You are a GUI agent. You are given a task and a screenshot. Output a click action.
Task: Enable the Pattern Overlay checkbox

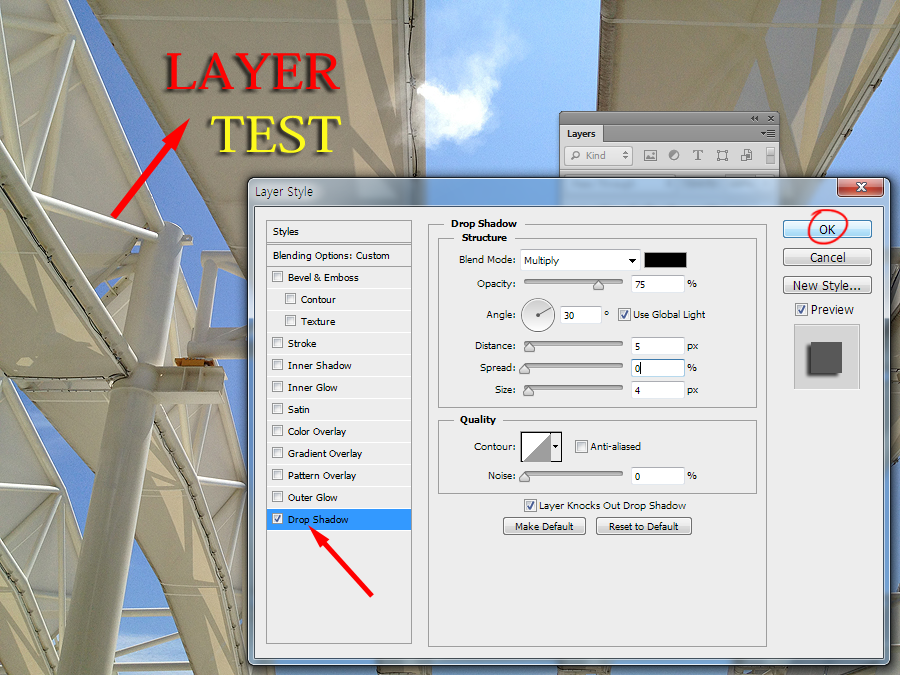(278, 475)
